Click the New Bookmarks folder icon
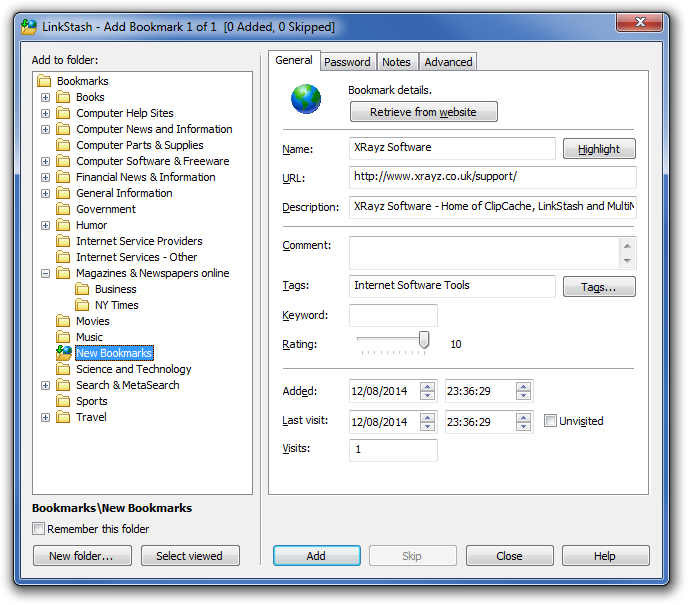This screenshot has height=605, width=688. click(64, 353)
